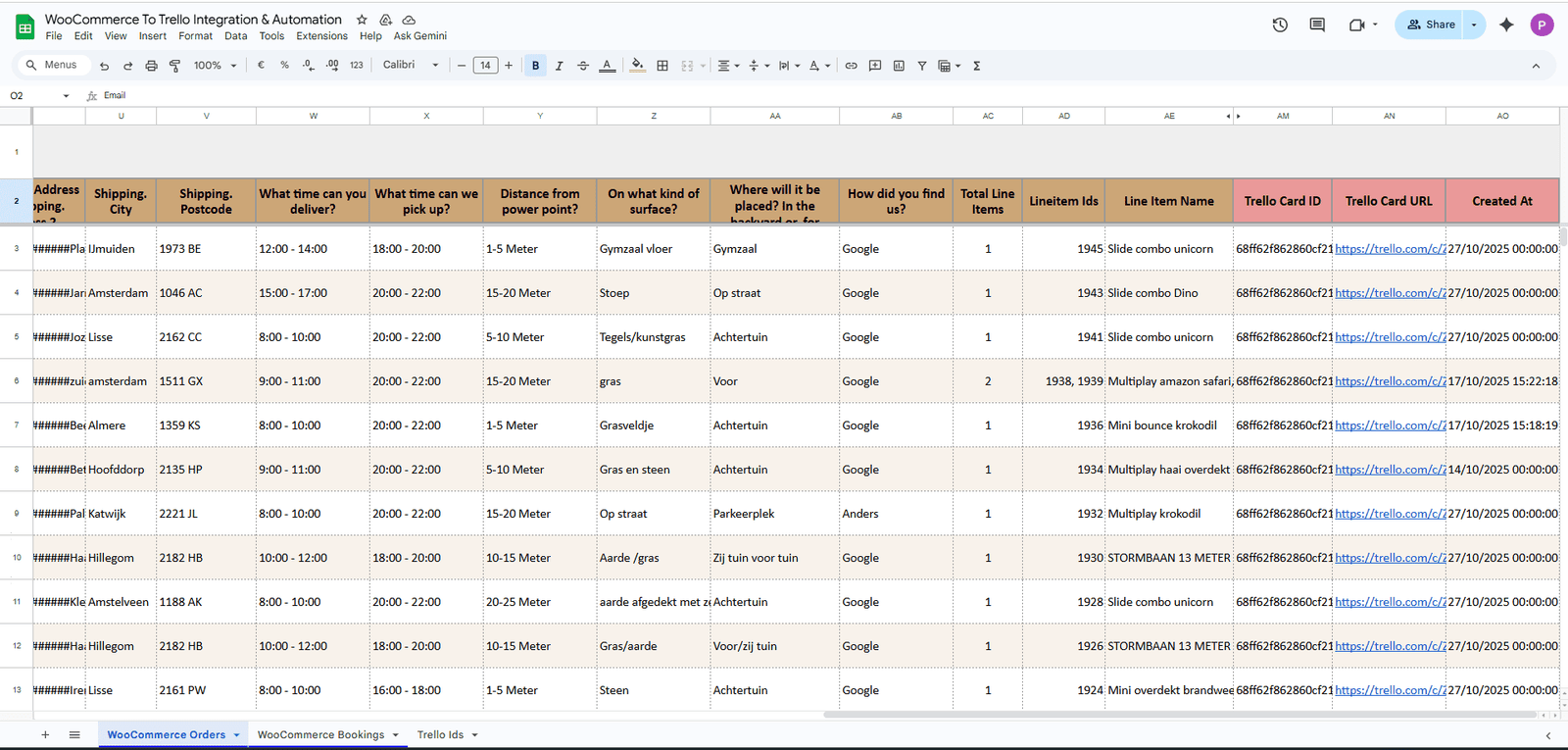Add a new sheet
This screenshot has height=750, width=1568.
click(x=45, y=734)
